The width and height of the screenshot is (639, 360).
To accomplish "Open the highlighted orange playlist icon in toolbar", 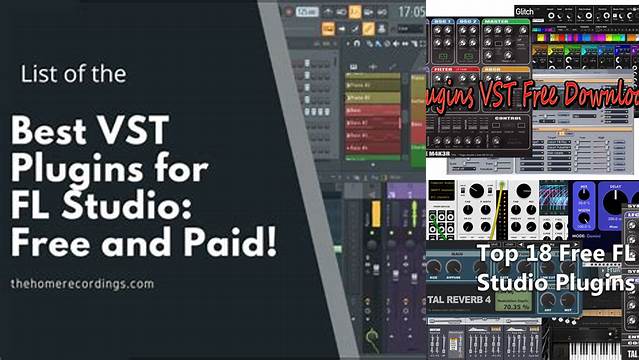I will coord(355,12).
